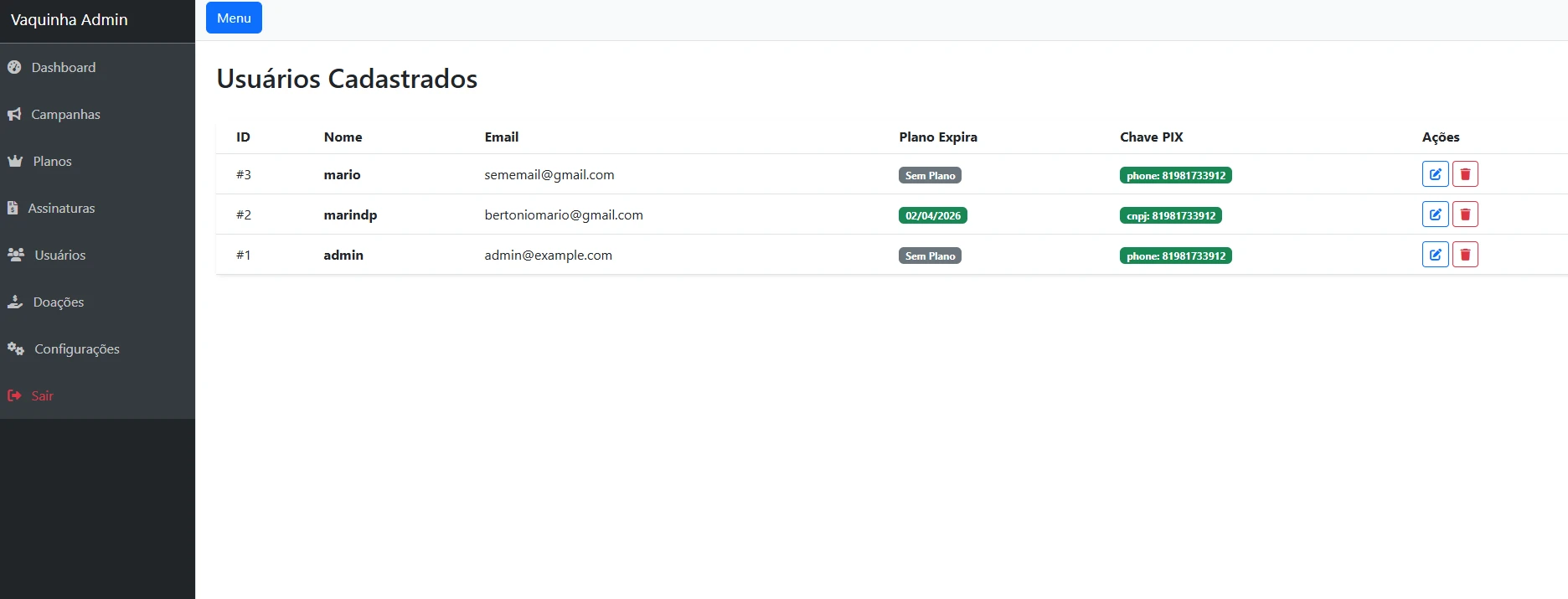The image size is (1568, 599).
Task: Click email bertoniomario@gmail.com
Action: (x=564, y=214)
